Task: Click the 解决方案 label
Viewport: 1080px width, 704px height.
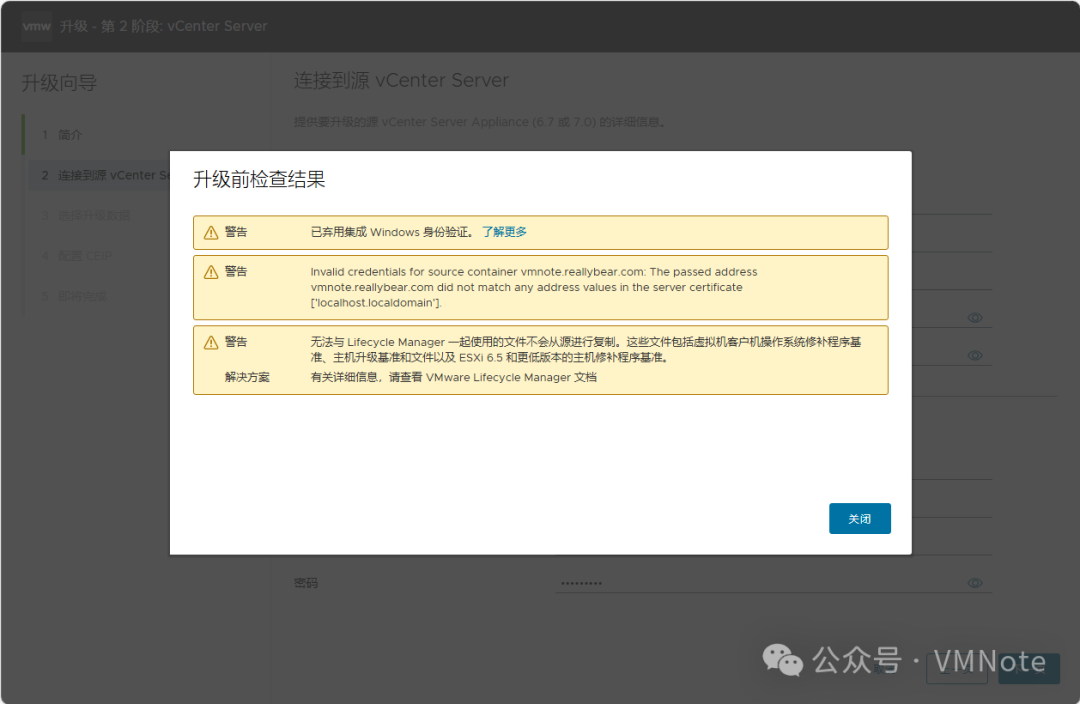Action: tap(247, 377)
